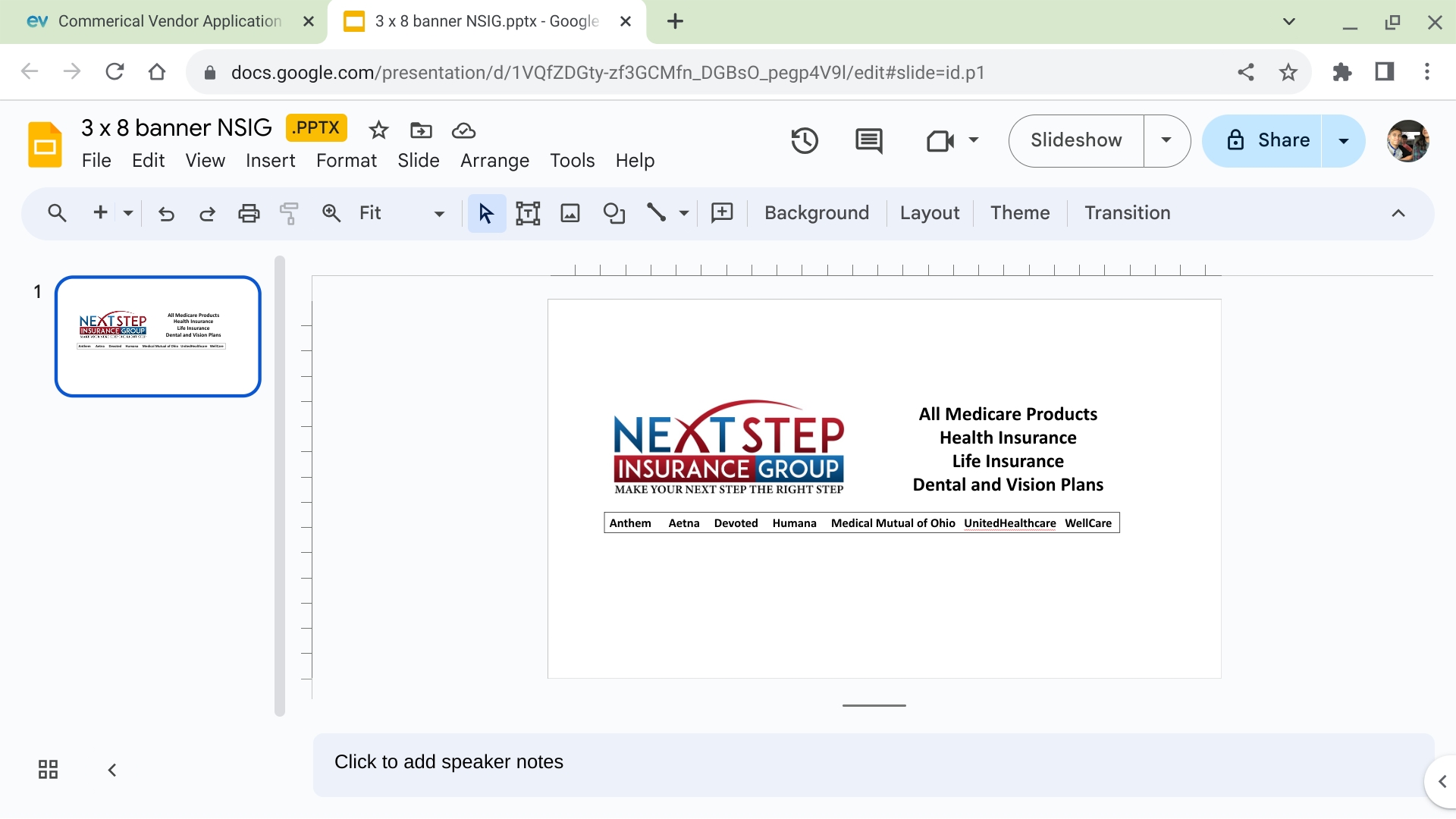Image resolution: width=1456 pixels, height=819 pixels.
Task: Select the line tool
Action: point(656,213)
